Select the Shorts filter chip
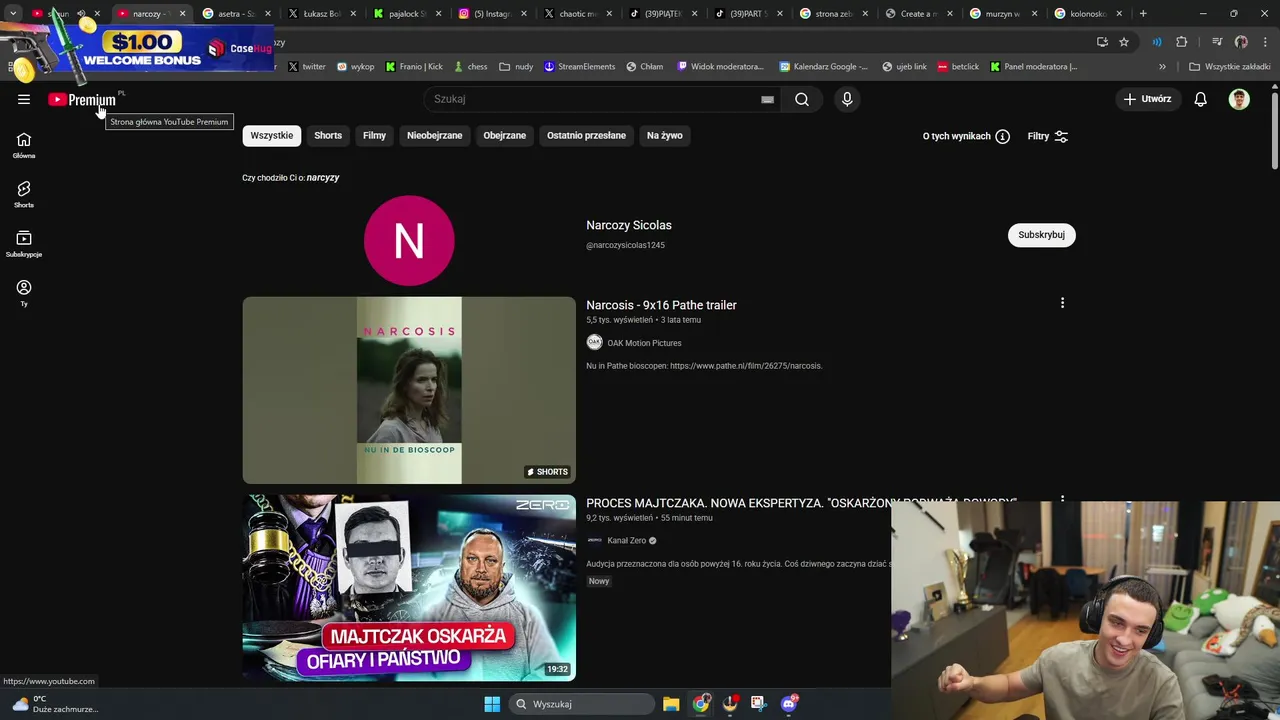The image size is (1280, 720). coord(328,136)
